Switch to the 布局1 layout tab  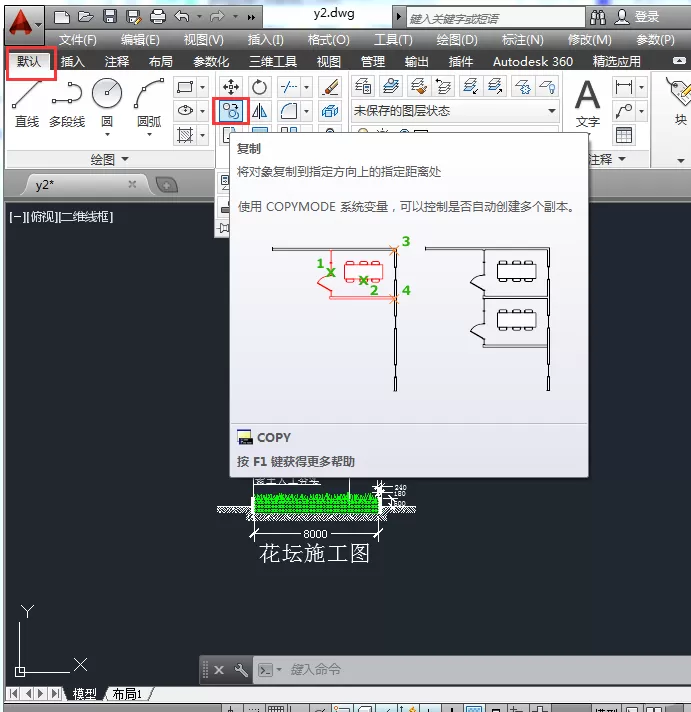127,694
